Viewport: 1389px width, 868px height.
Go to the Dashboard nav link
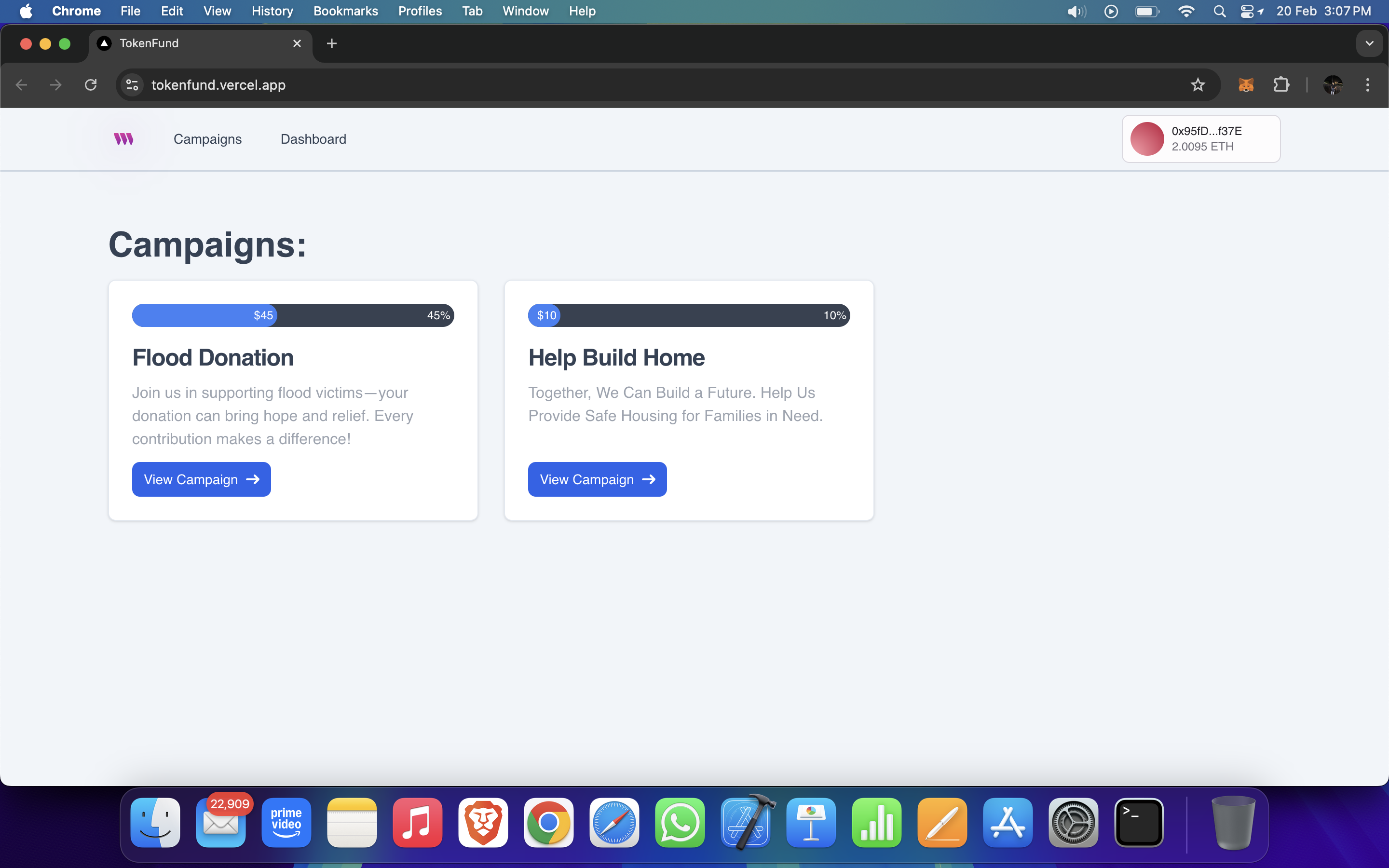313,139
